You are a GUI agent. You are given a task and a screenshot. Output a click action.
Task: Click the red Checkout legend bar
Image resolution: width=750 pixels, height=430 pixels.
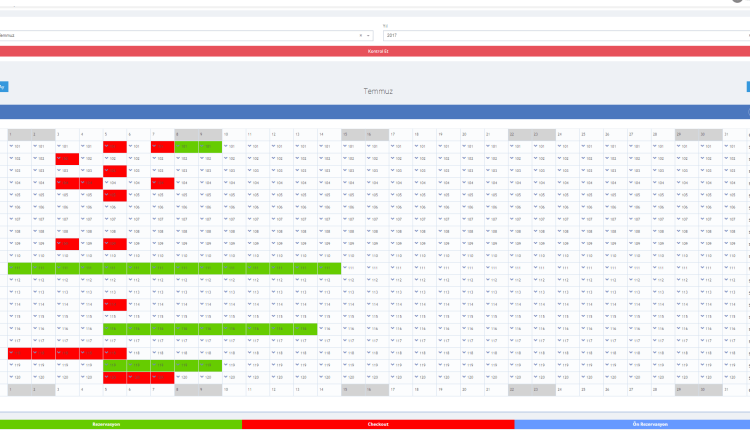point(378,424)
